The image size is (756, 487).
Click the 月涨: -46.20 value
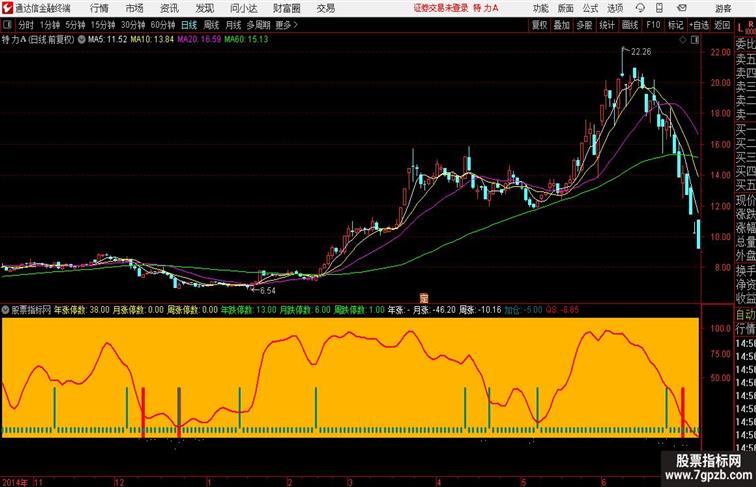434,310
